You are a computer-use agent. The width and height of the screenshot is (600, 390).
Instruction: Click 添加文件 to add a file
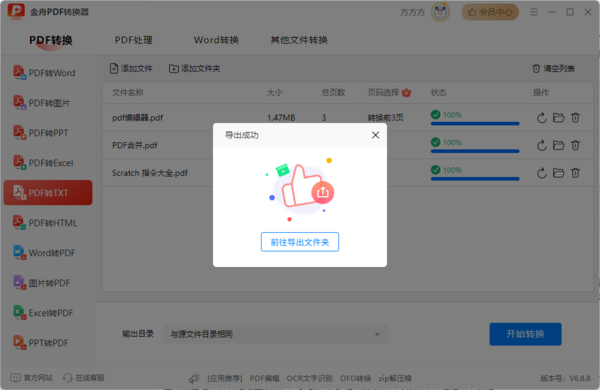coord(131,69)
